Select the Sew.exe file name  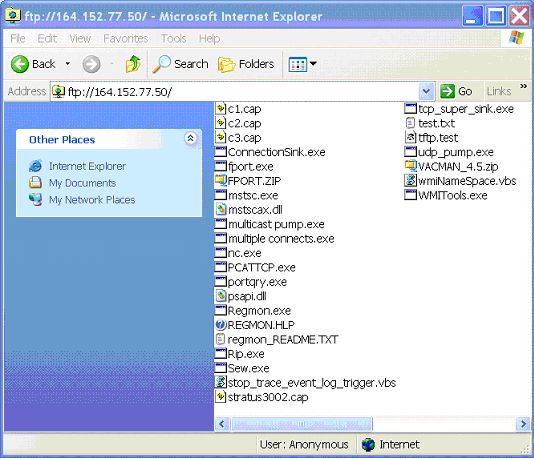click(249, 368)
